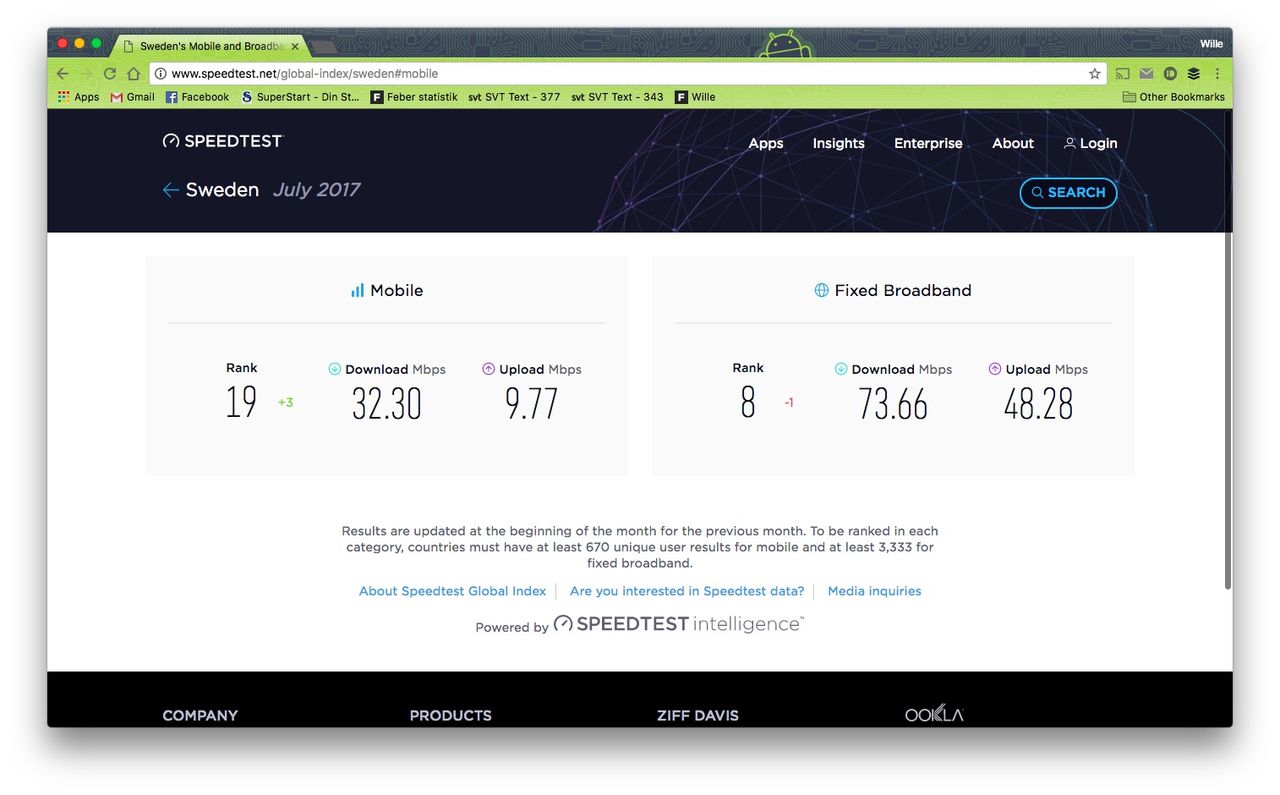Click the COMPANY footer heading
The image size is (1280, 795).
tap(200, 715)
